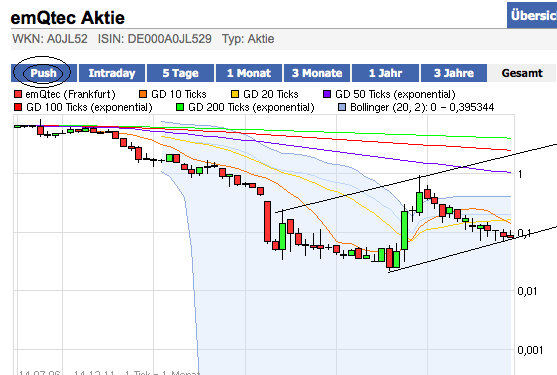The image size is (557, 375).
Task: Click the emQtec (Frankfurt) legend label
Action: pyautogui.click(x=70, y=94)
